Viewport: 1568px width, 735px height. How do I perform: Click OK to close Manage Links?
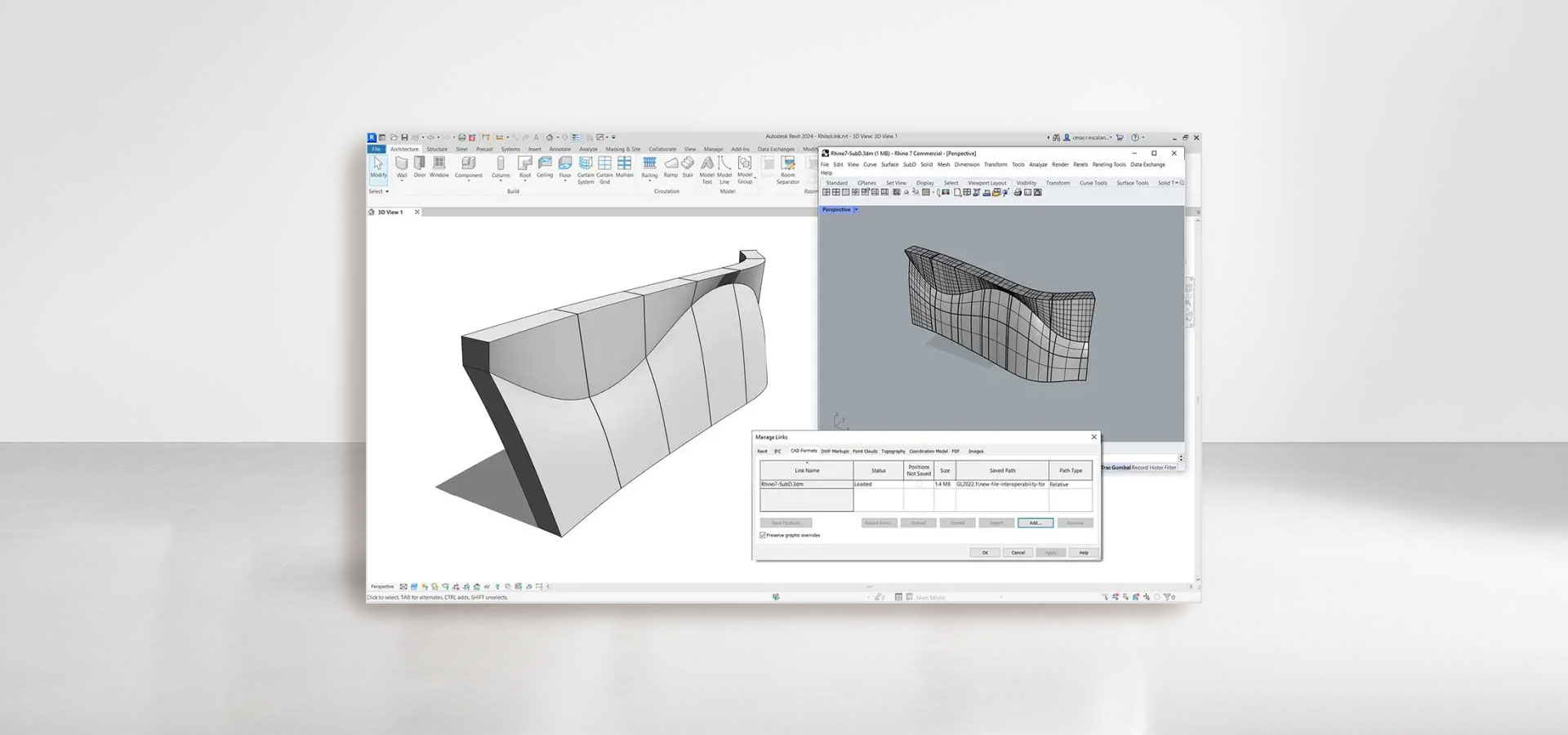click(x=985, y=553)
